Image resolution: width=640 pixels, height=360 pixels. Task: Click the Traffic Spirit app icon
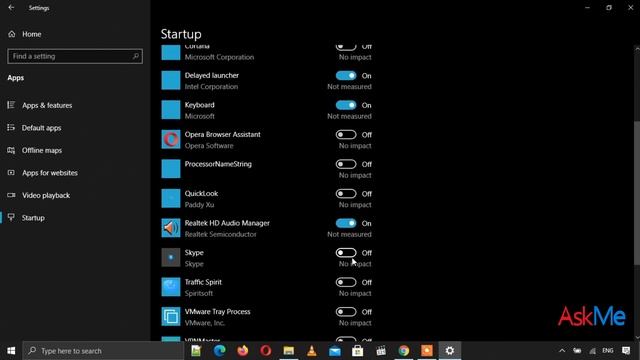(x=171, y=287)
